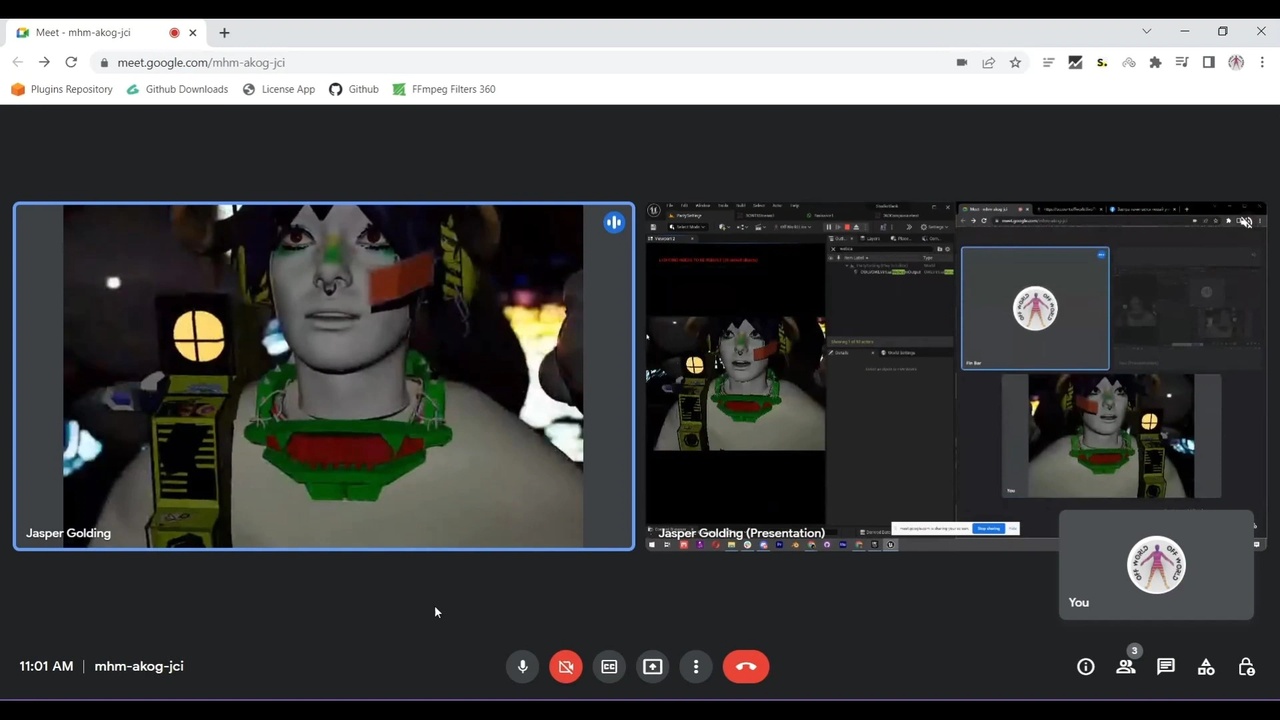This screenshot has width=1280, height=720.
Task: Open Extensions puzzle menu
Action: pos(1156,62)
